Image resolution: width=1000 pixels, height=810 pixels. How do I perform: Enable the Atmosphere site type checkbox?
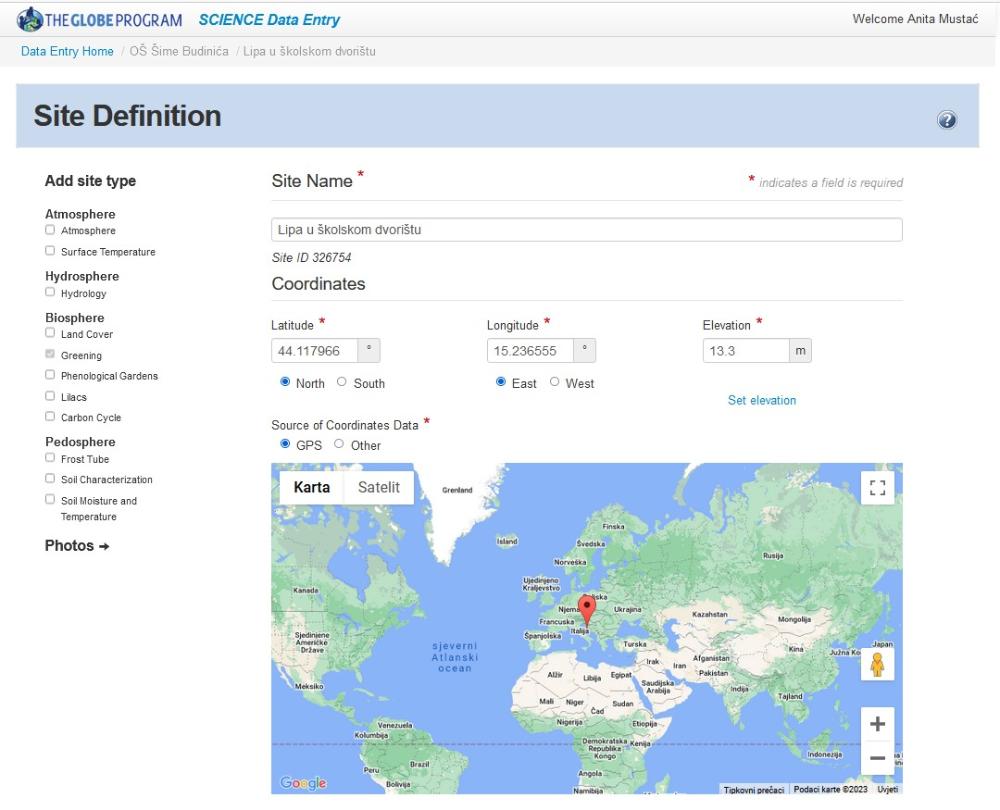pos(50,231)
